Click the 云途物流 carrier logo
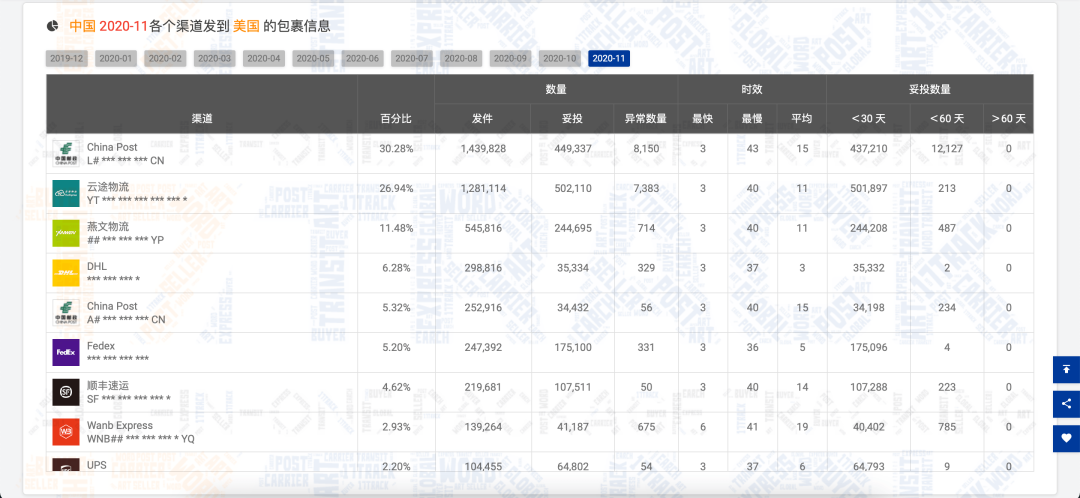 point(66,194)
